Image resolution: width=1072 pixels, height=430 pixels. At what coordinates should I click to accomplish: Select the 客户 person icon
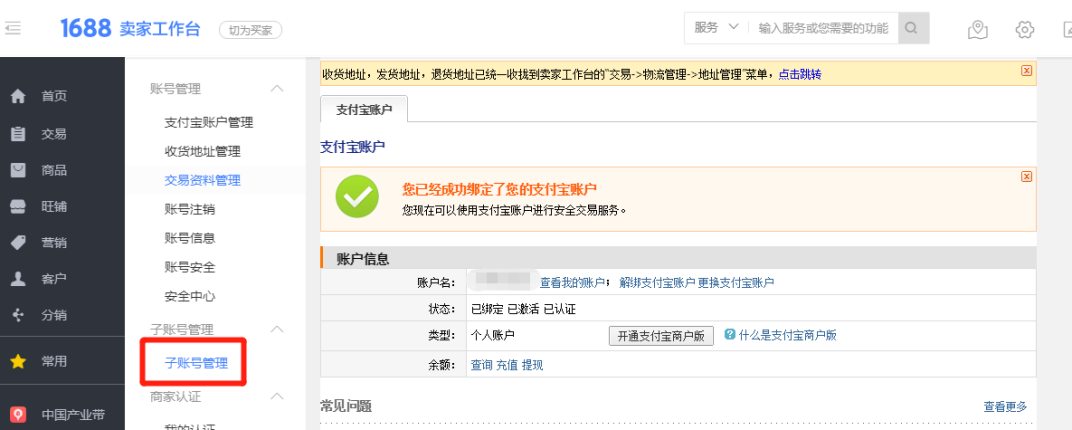pos(18,279)
